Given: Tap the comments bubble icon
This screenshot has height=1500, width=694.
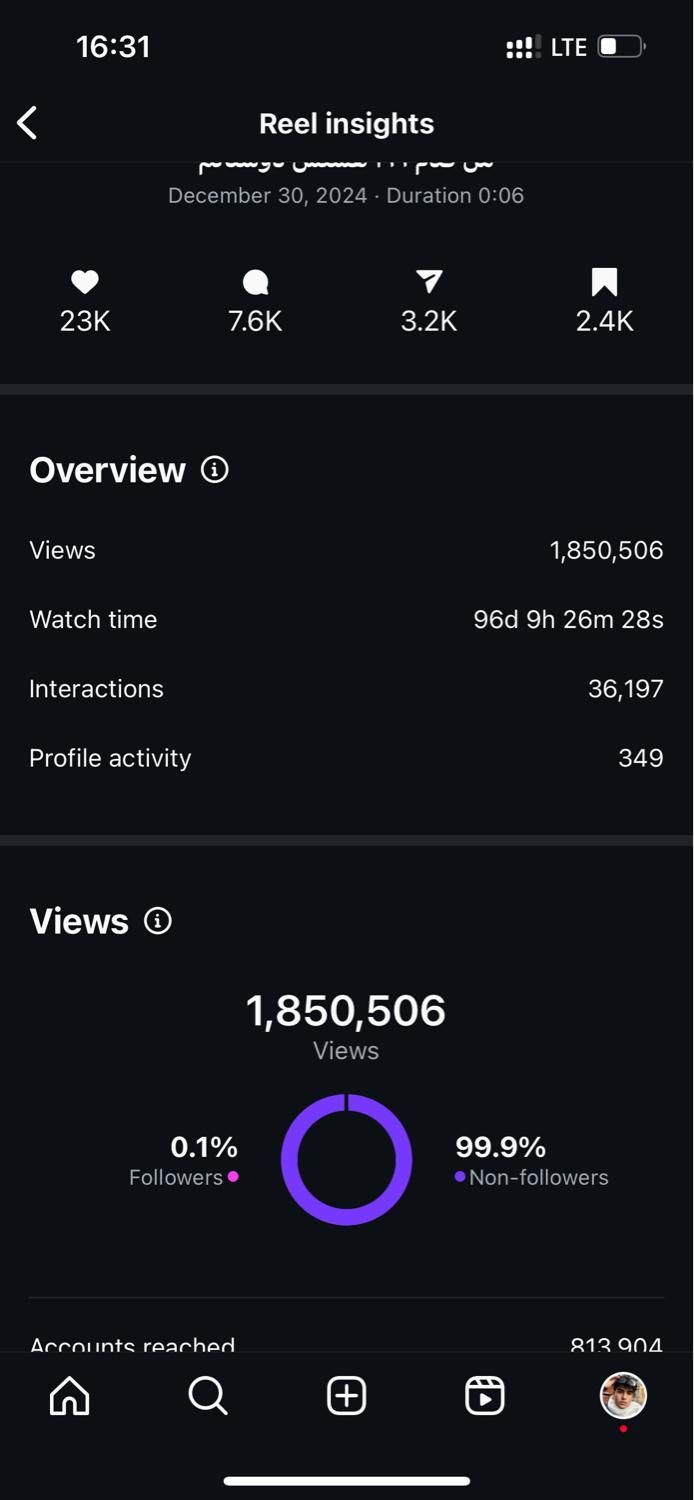Looking at the screenshot, I should 255,283.
